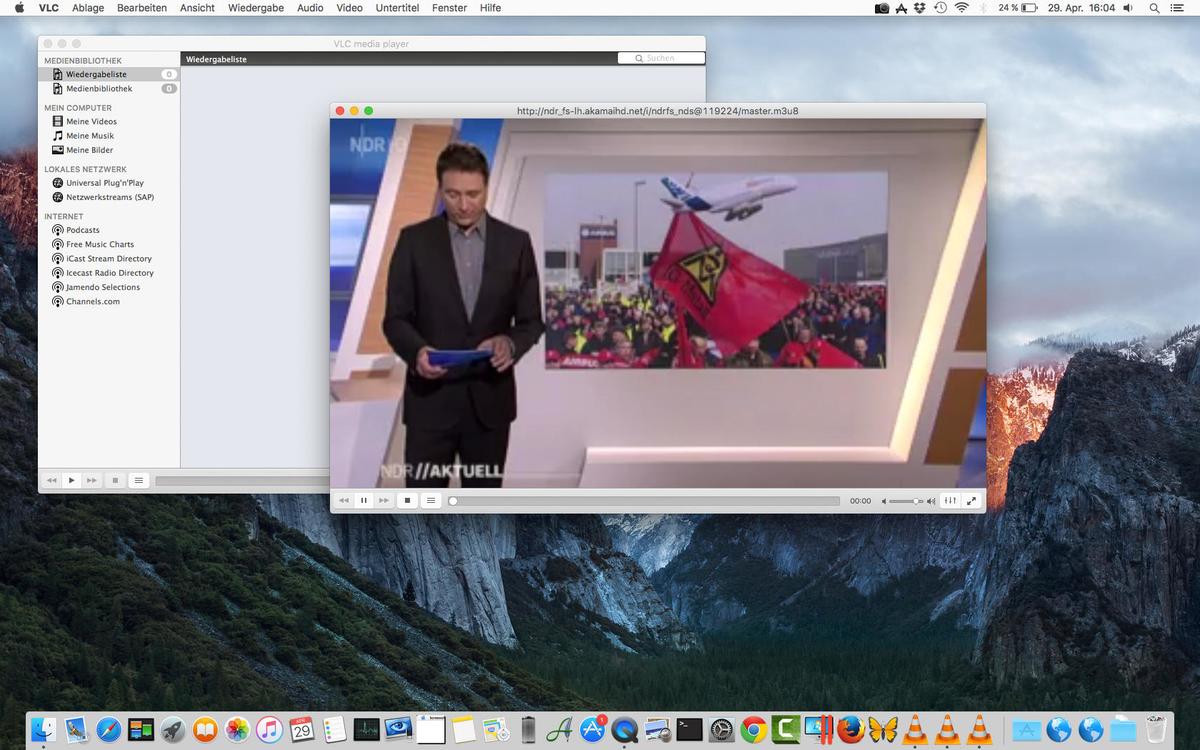Image resolution: width=1200 pixels, height=750 pixels.
Task: Click the Suchen search field
Action: click(x=659, y=58)
